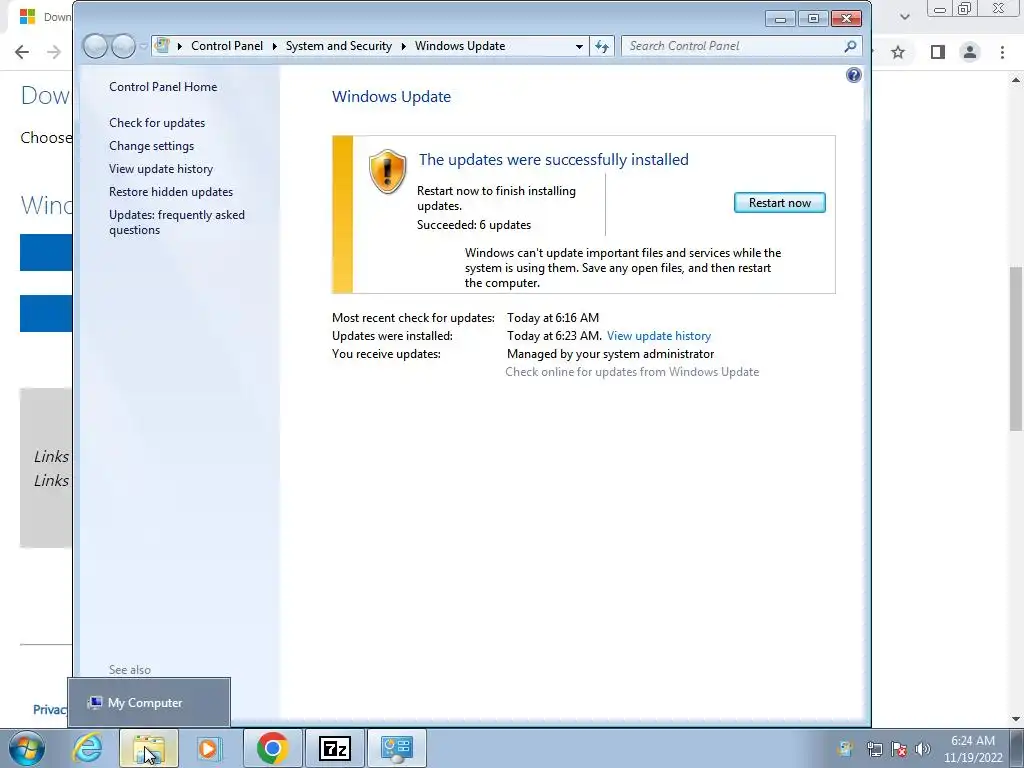The height and width of the screenshot is (768, 1024).
Task: Click the Show desktop button at taskbar end
Action: click(x=1017, y=748)
